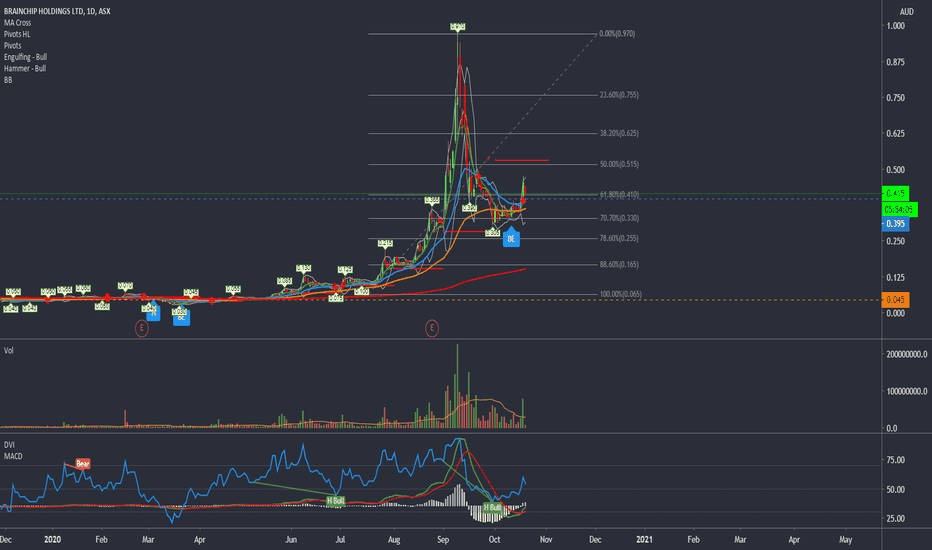This screenshot has width=932, height=550.
Task: Click the 1.000 price scale value
Action: coord(895,26)
